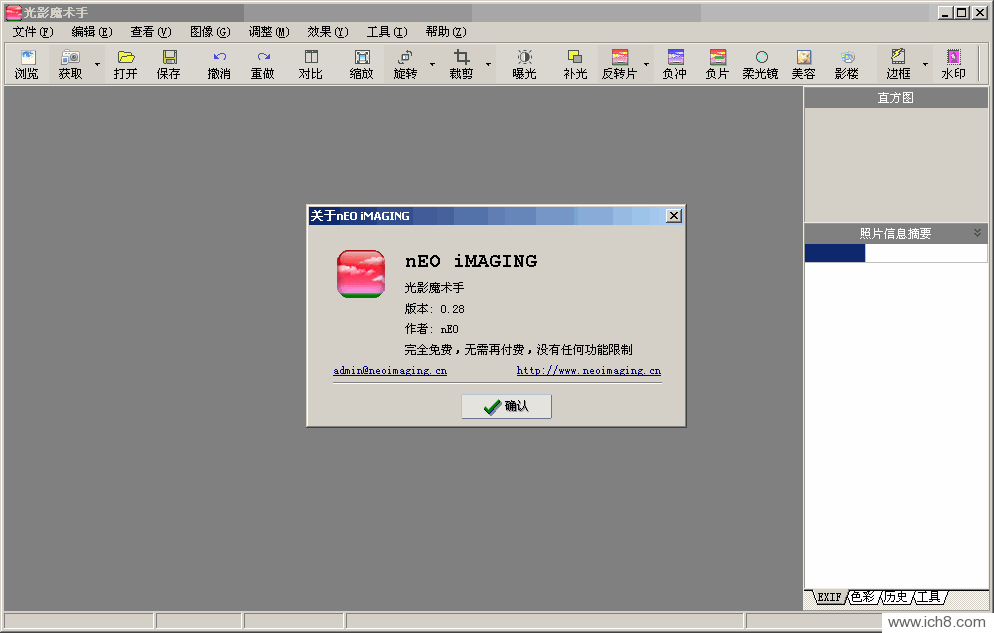
Task: Open the 边框 (Border) tool
Action: coord(898,65)
